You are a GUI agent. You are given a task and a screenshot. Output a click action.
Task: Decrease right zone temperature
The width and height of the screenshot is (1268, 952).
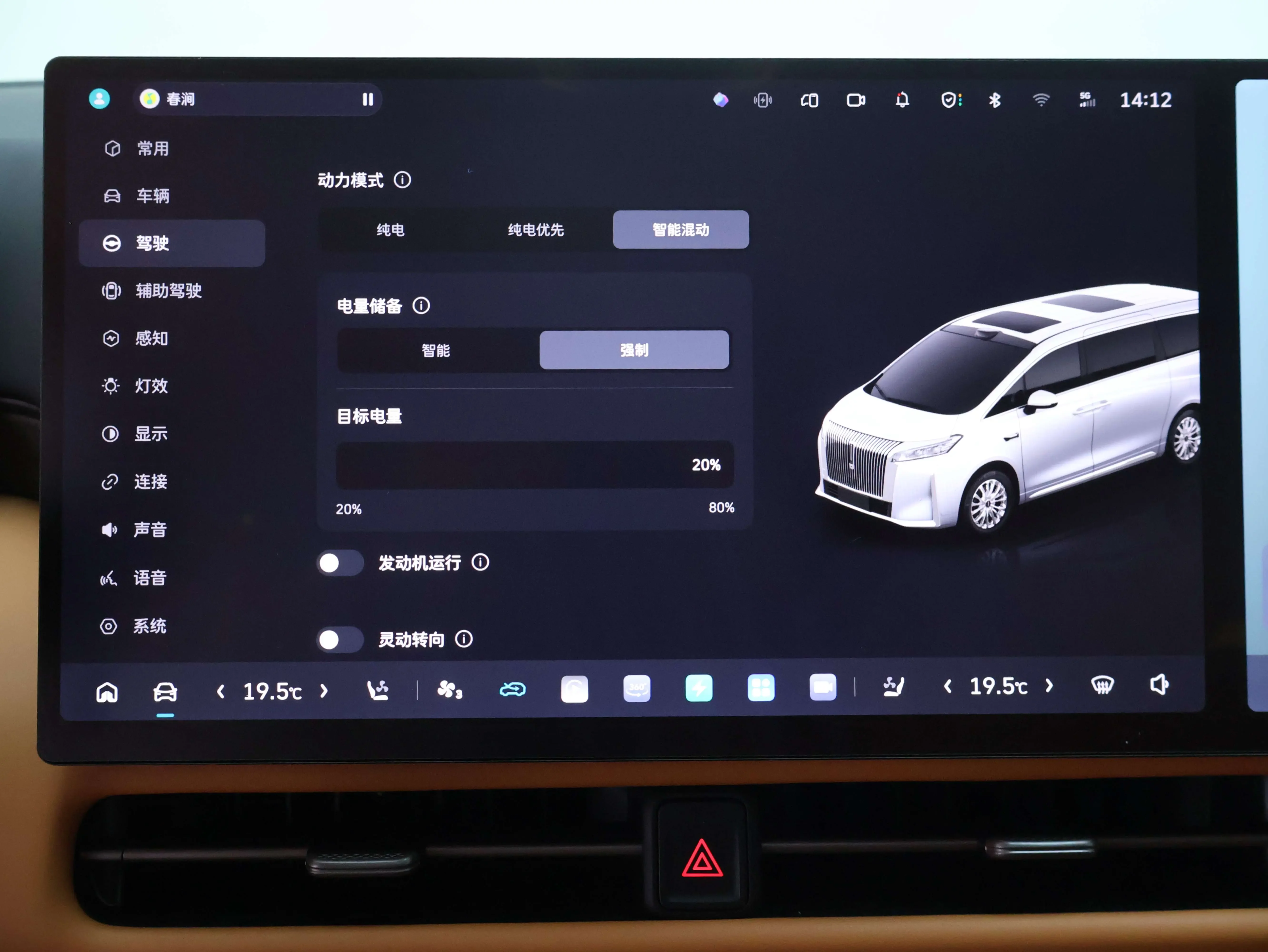tap(948, 686)
